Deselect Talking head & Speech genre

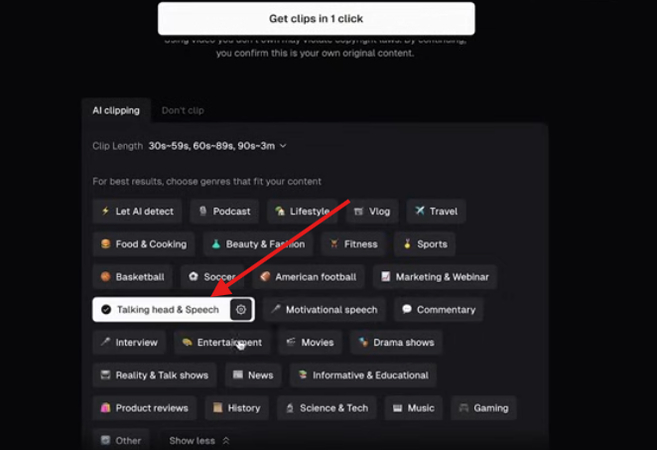(161, 310)
